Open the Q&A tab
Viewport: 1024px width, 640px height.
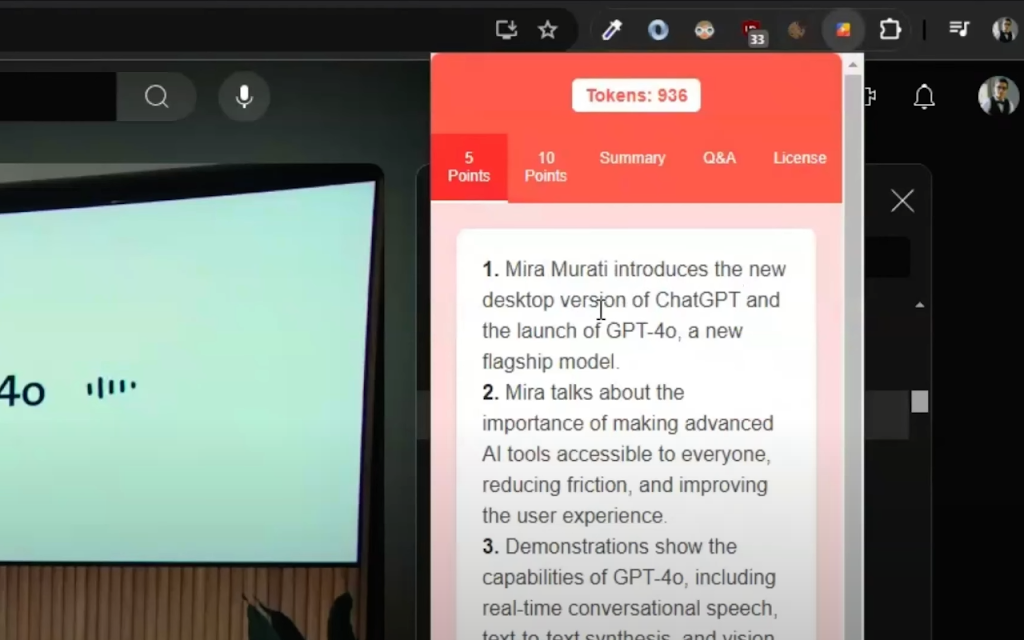719,158
